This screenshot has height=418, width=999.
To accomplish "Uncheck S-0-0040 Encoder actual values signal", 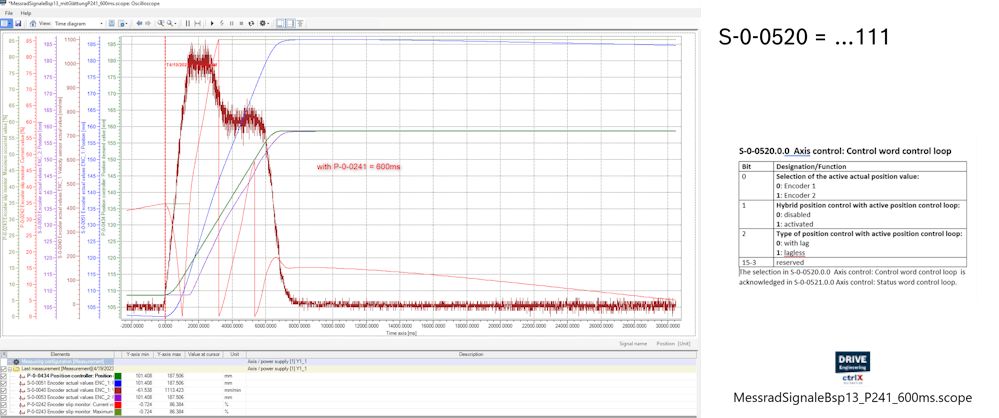I will coord(4,390).
